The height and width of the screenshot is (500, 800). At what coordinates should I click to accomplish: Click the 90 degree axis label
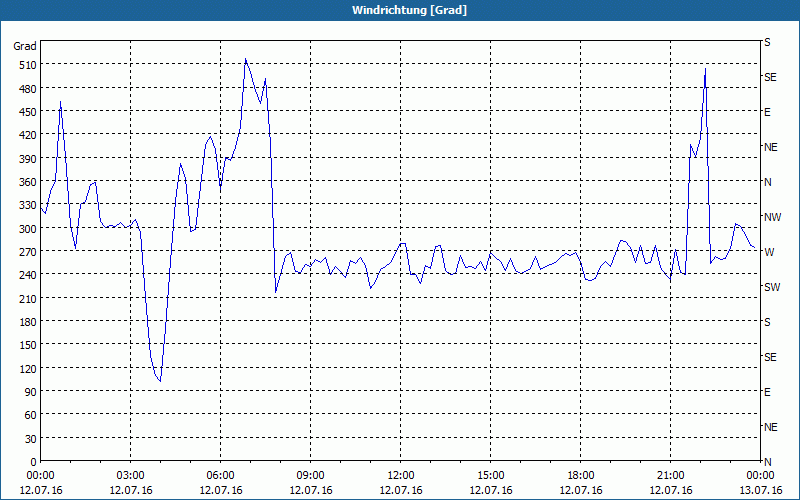point(31,392)
